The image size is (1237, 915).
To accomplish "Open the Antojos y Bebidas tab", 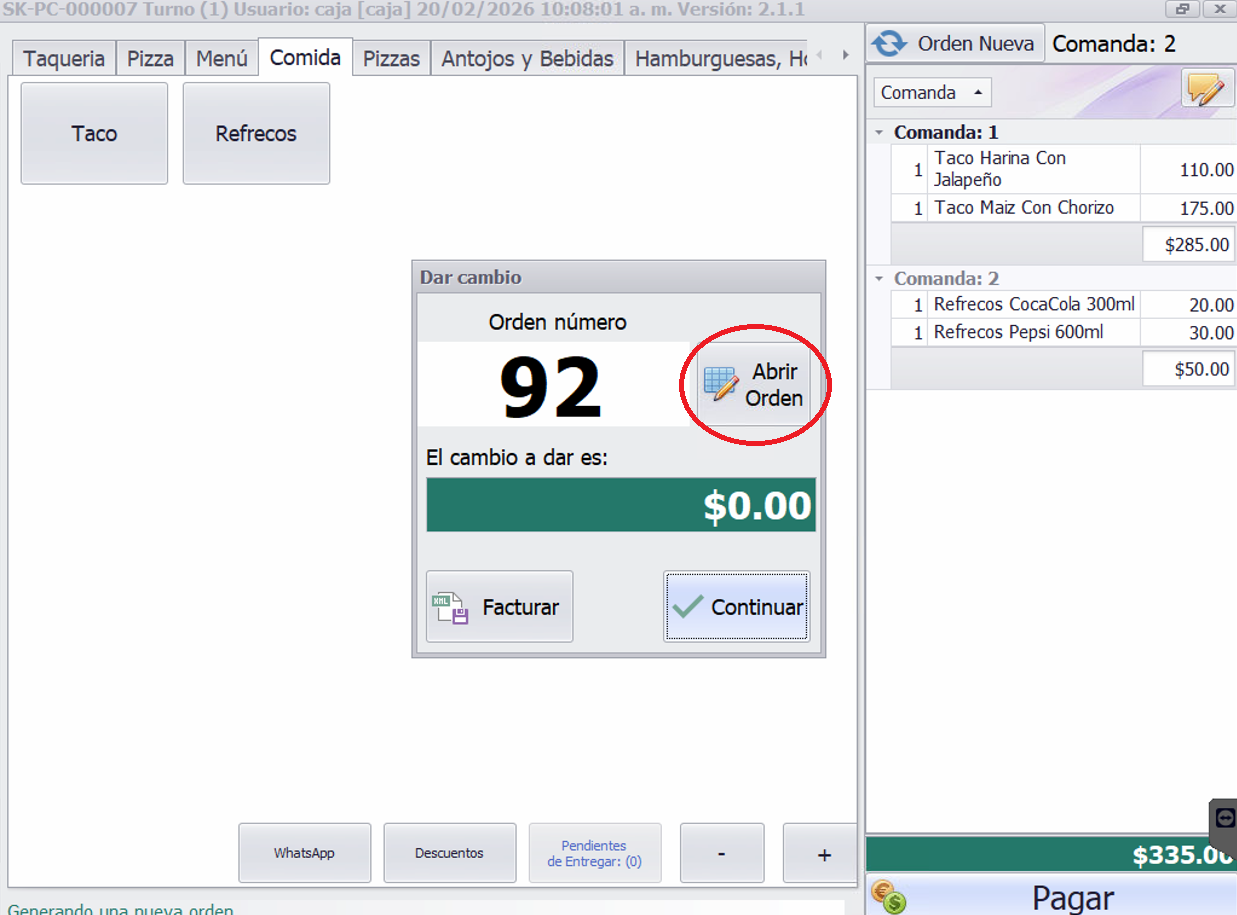I will click(527, 58).
